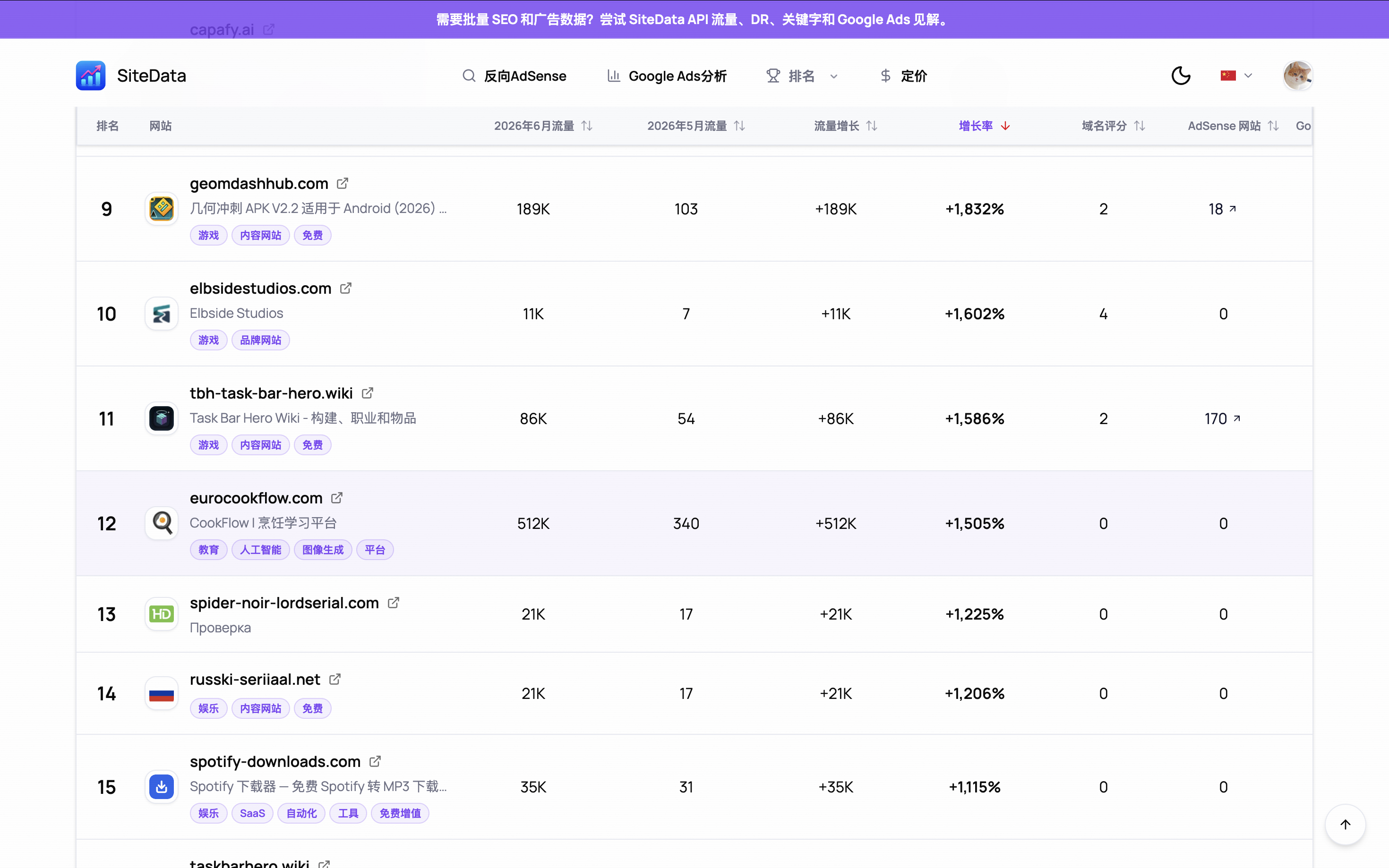Click the spotify-downloads.com download favicon
This screenshot has width=1389, height=868.
click(x=162, y=786)
